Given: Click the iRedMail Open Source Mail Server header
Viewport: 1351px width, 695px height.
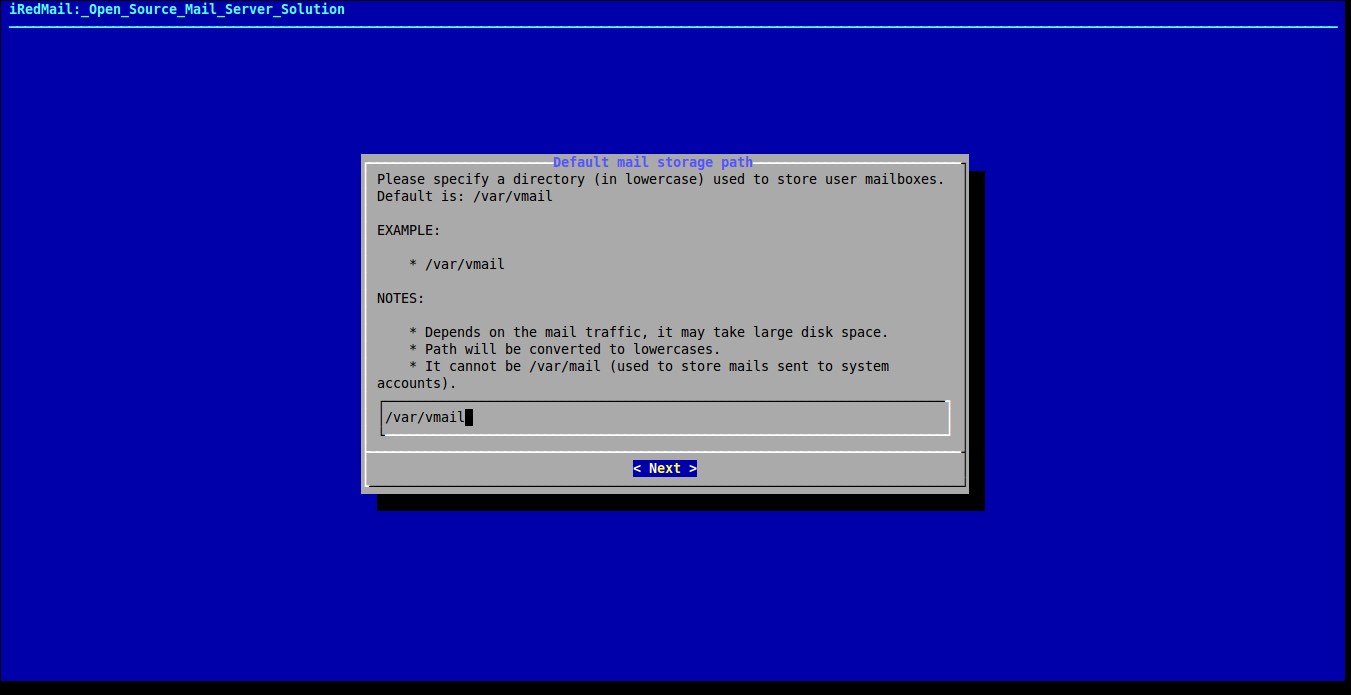Looking at the screenshot, I should (177, 9).
